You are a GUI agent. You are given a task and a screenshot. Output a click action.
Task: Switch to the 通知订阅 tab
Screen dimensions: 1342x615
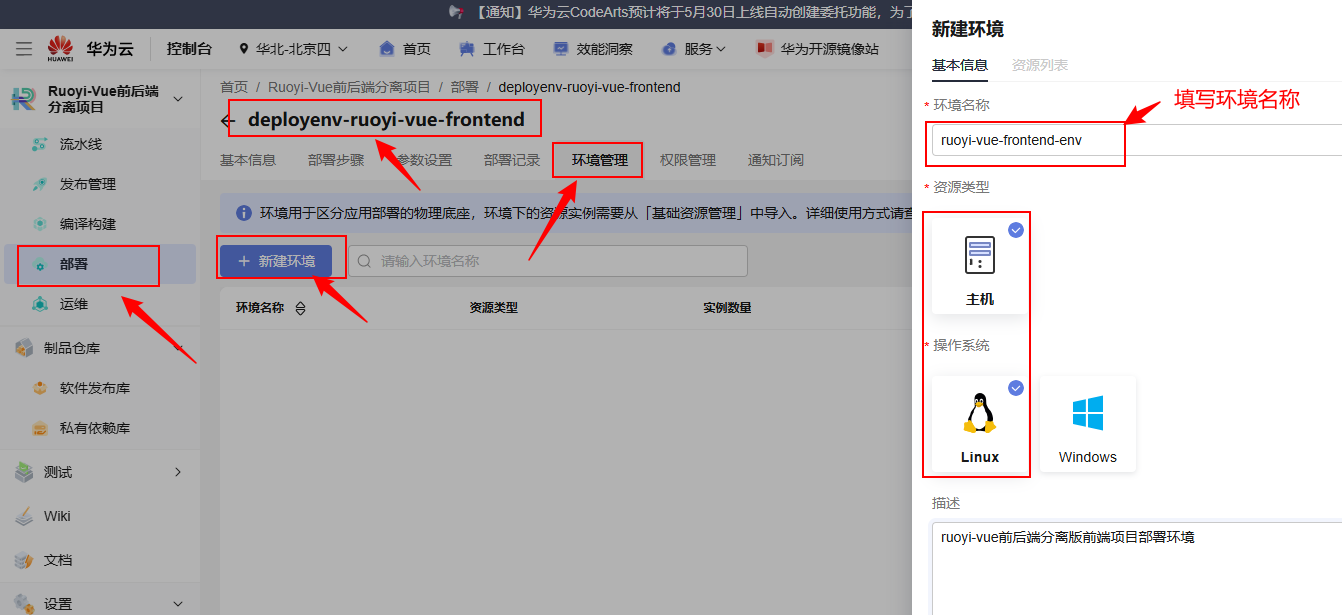pyautogui.click(x=776, y=160)
